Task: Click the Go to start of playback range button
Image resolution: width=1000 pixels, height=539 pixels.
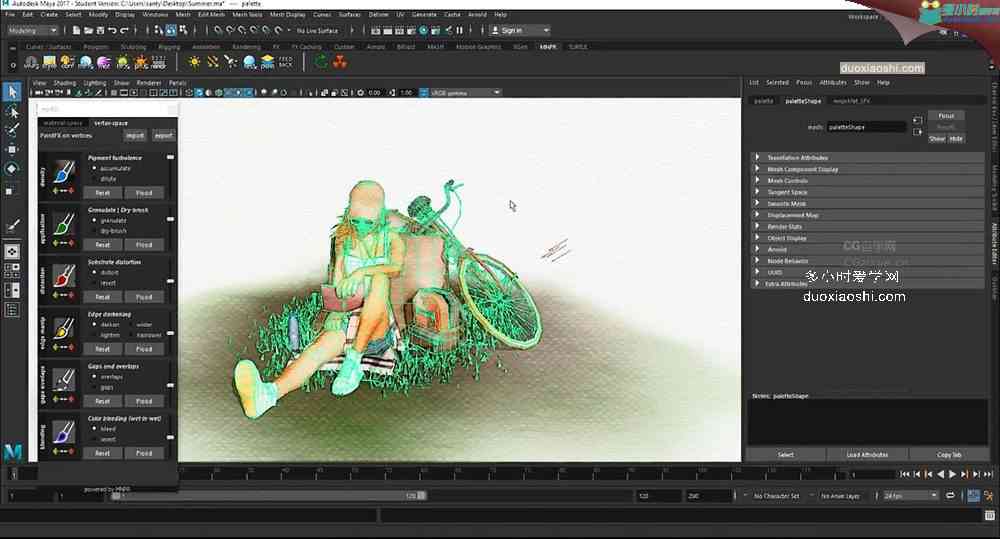Action: pyautogui.click(x=904, y=474)
